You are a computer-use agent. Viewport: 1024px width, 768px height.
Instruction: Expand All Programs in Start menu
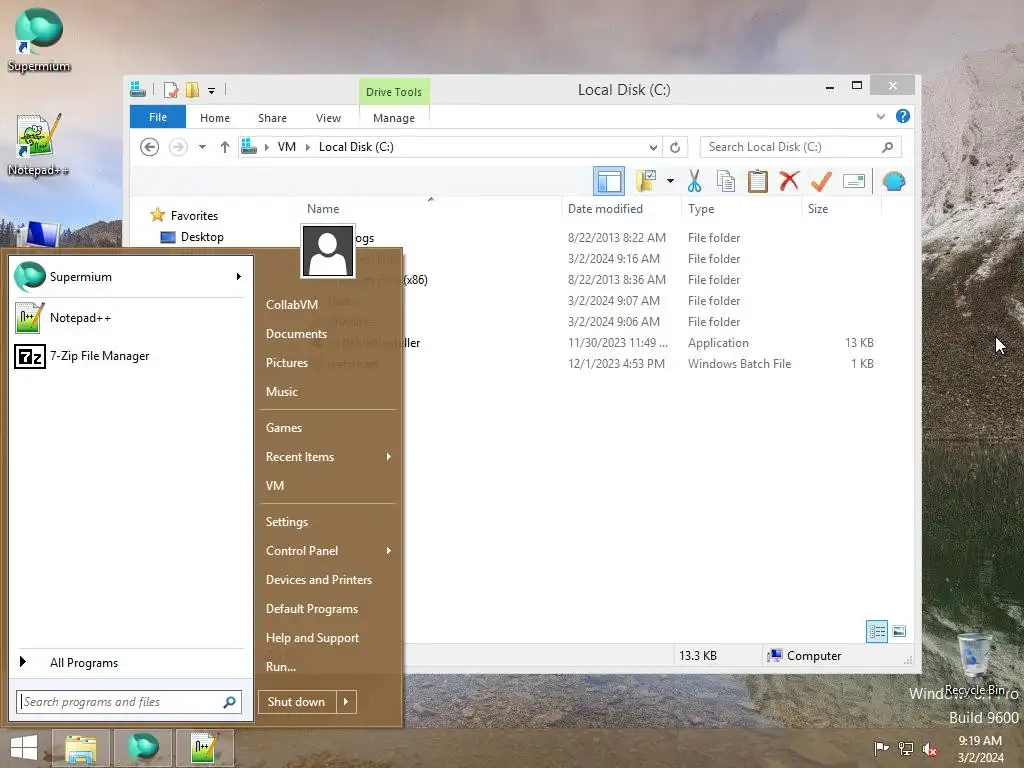click(129, 662)
